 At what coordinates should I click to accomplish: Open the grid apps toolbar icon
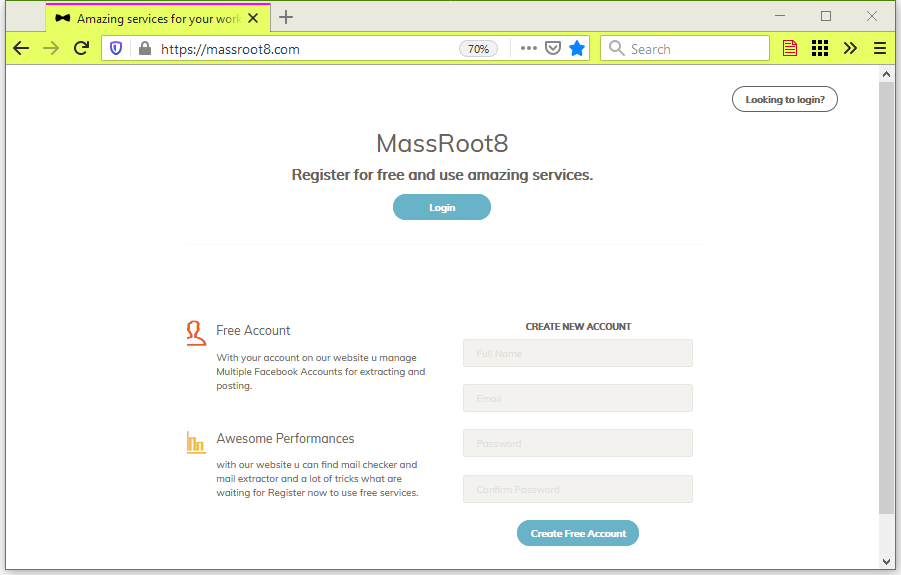point(820,48)
